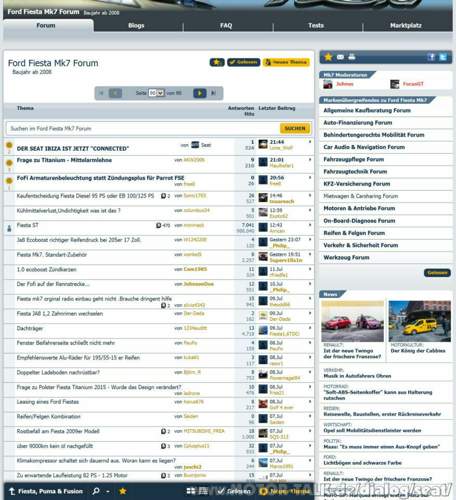The width and height of the screenshot is (456, 500).
Task: Open Reifen & Felgen Forum link
Action: tap(354, 233)
